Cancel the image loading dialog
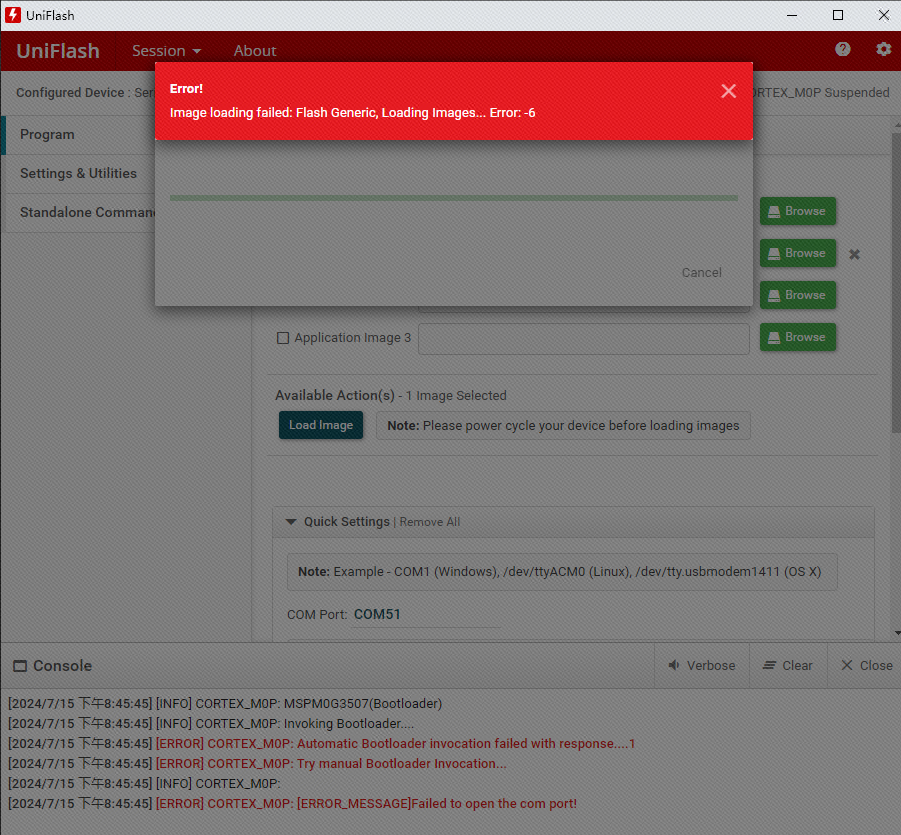This screenshot has width=901, height=835. 701,272
